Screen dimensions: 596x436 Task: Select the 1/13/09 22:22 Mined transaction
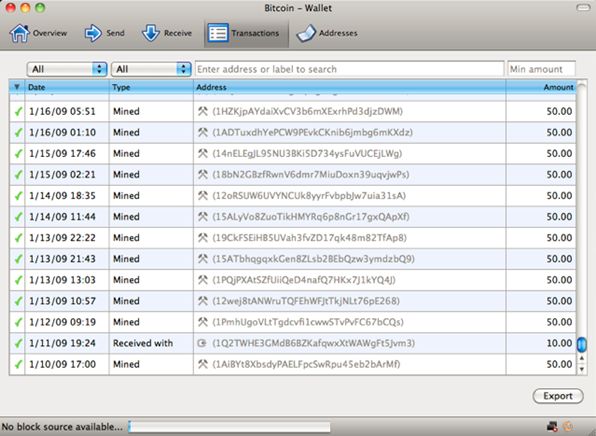(x=293, y=238)
